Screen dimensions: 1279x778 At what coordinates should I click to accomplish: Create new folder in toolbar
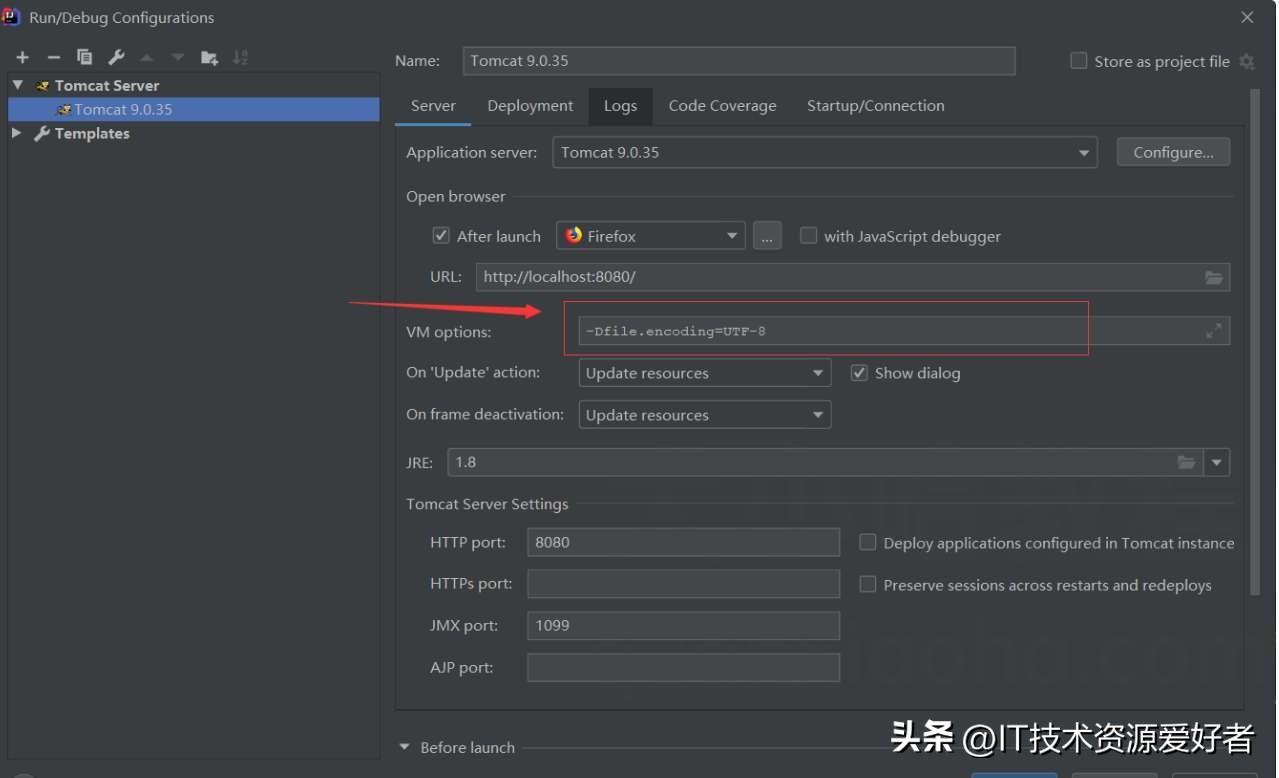pos(209,57)
